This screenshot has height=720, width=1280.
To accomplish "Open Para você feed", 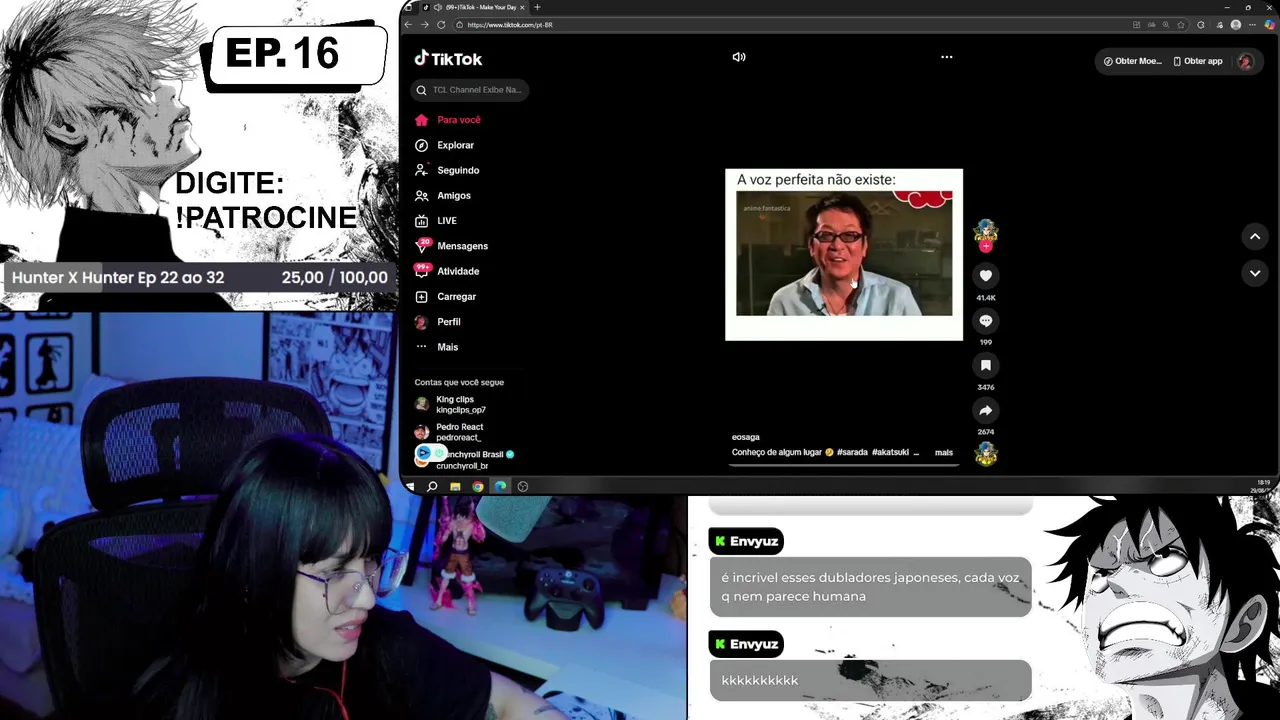I will click(448, 120).
